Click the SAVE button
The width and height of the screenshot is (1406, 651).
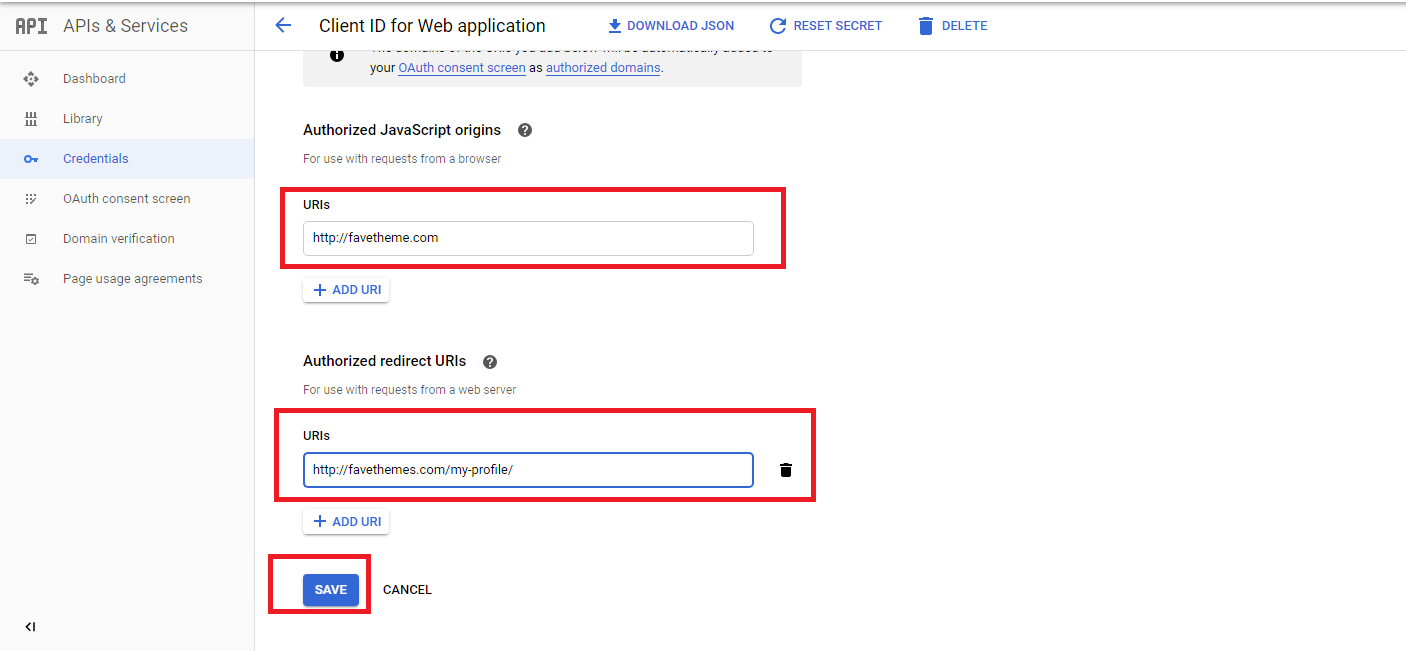[331, 589]
